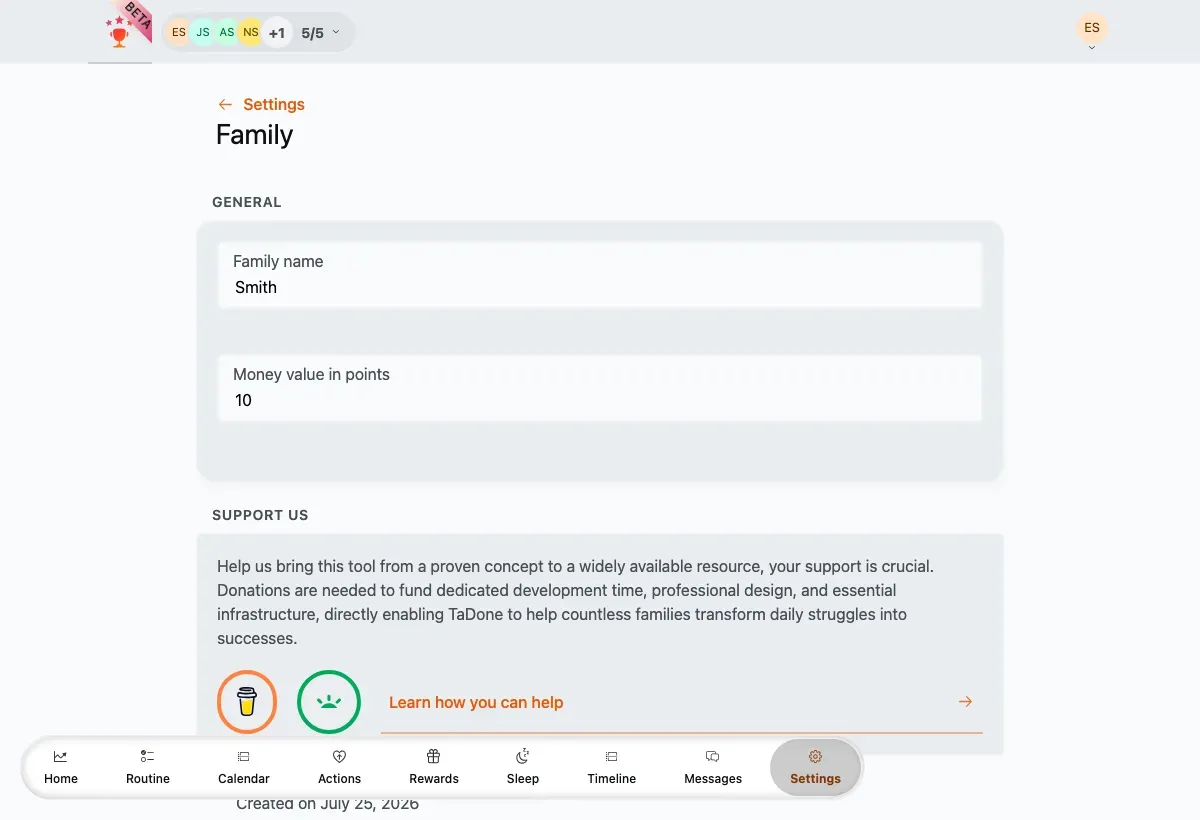The width and height of the screenshot is (1200, 820).
Task: Show the +1 additional member
Action: click(x=277, y=32)
